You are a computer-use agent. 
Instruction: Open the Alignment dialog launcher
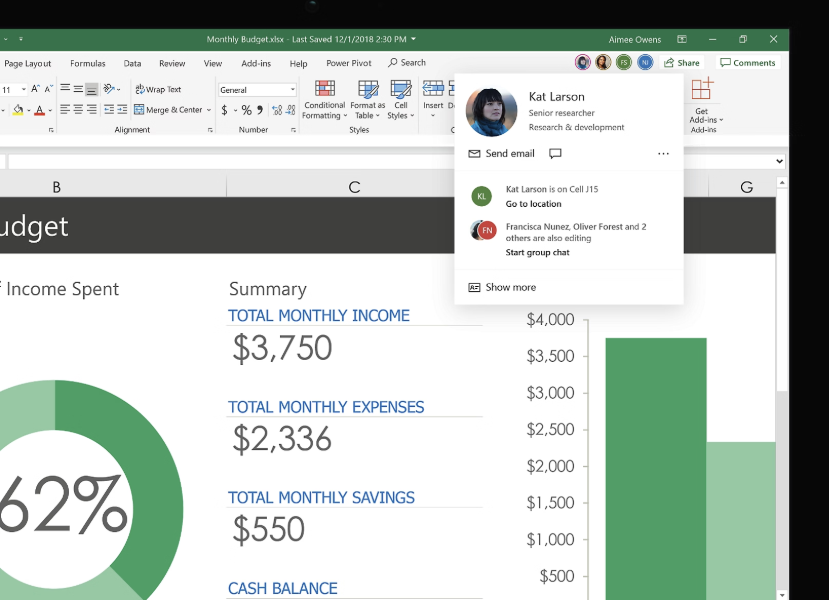point(210,130)
